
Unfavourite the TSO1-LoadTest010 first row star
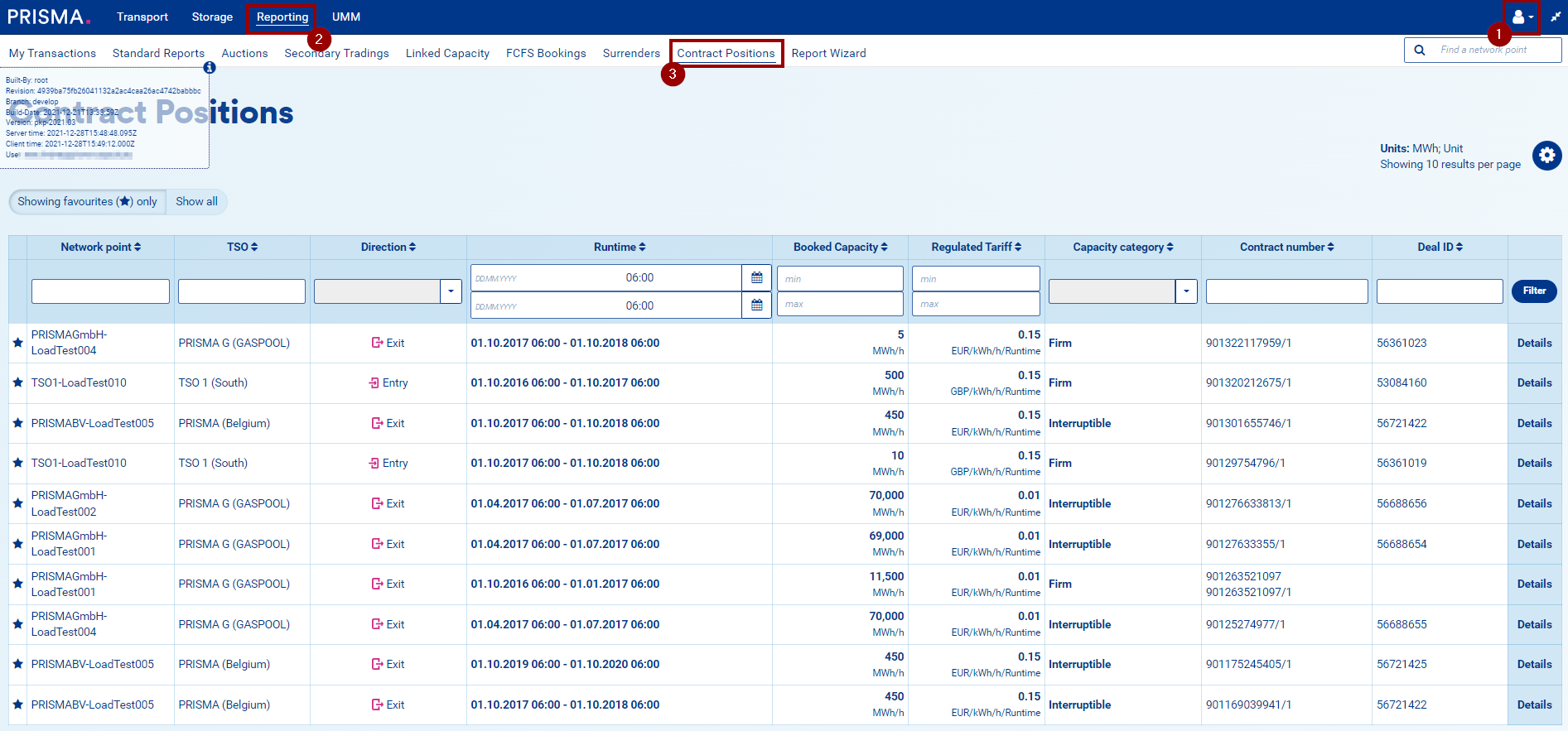click(17, 382)
